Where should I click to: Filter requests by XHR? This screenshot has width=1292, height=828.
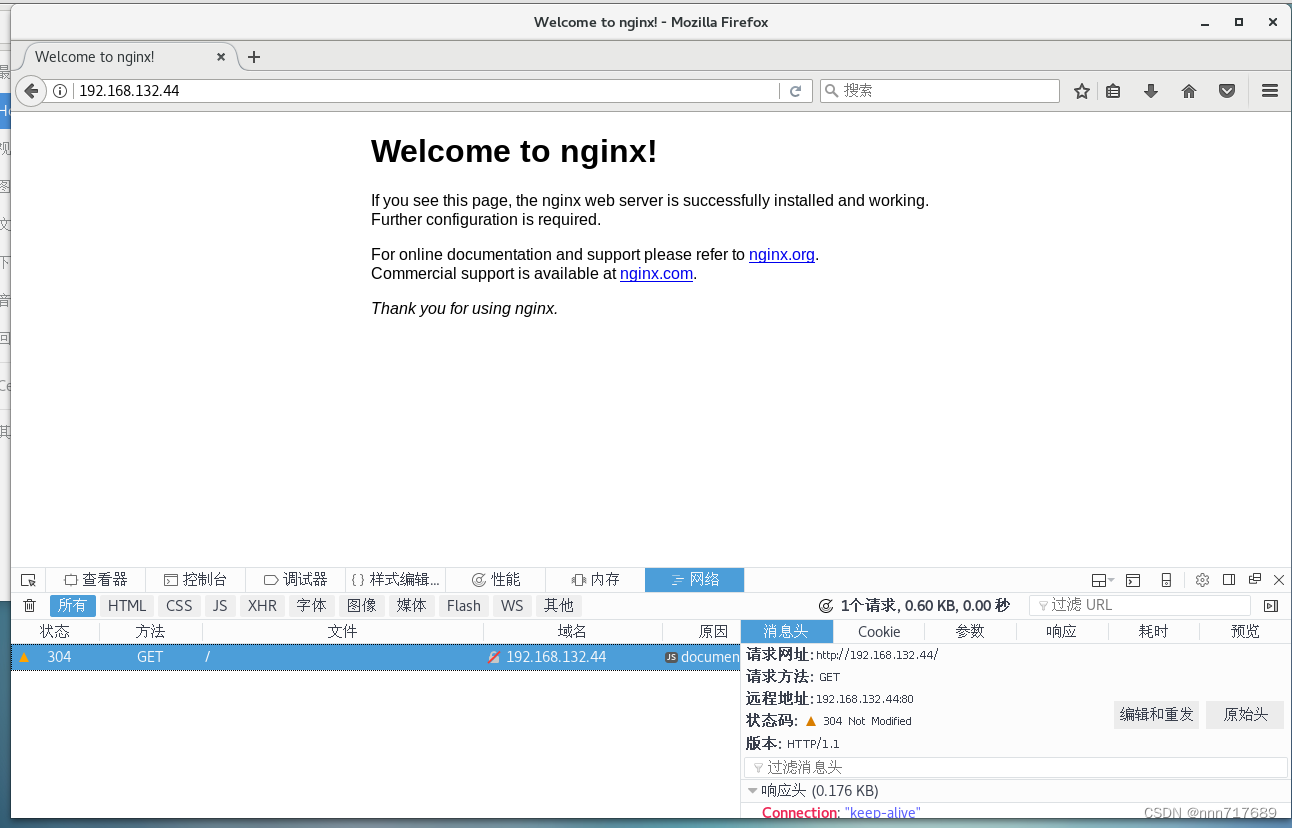point(262,606)
